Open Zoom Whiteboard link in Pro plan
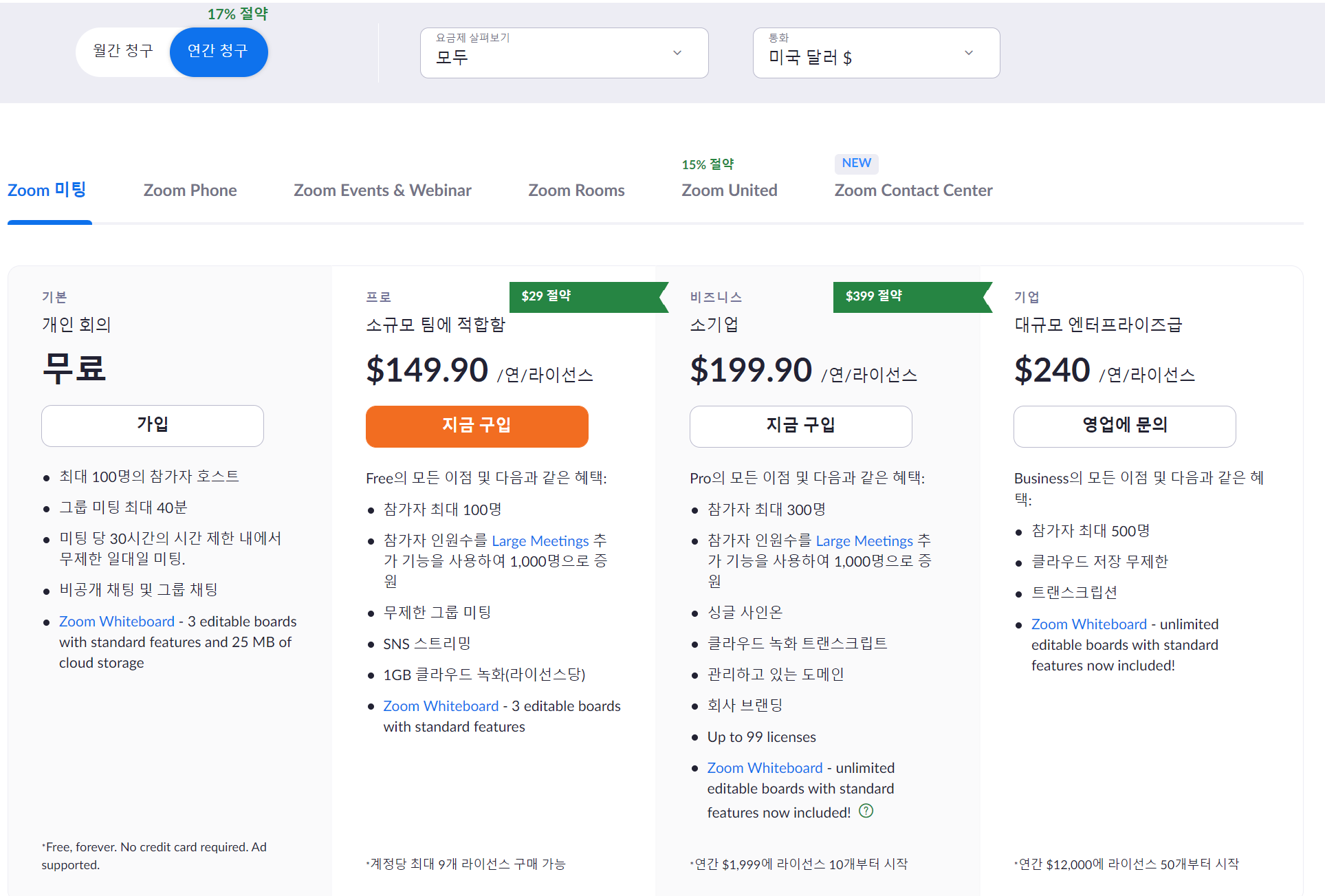 click(x=441, y=706)
